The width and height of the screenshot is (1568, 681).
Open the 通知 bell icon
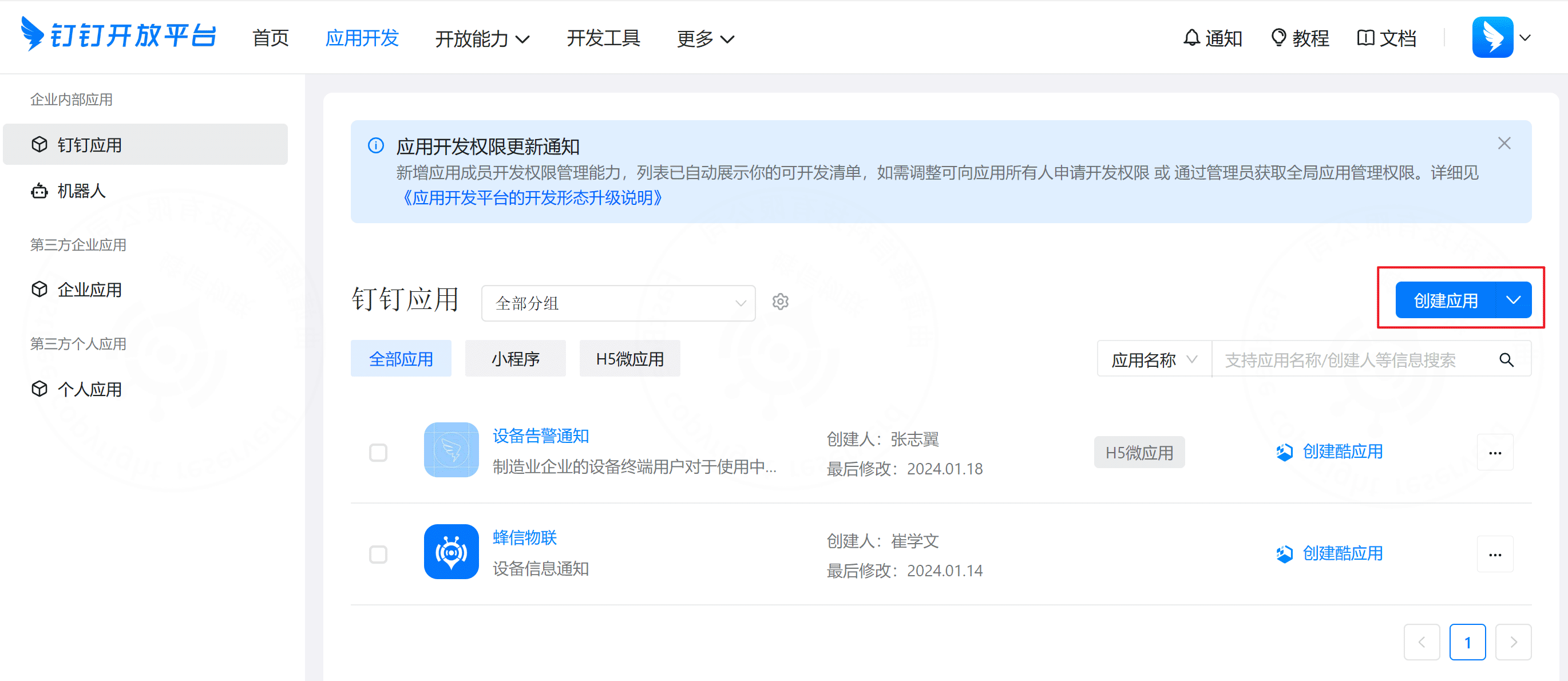1191,38
